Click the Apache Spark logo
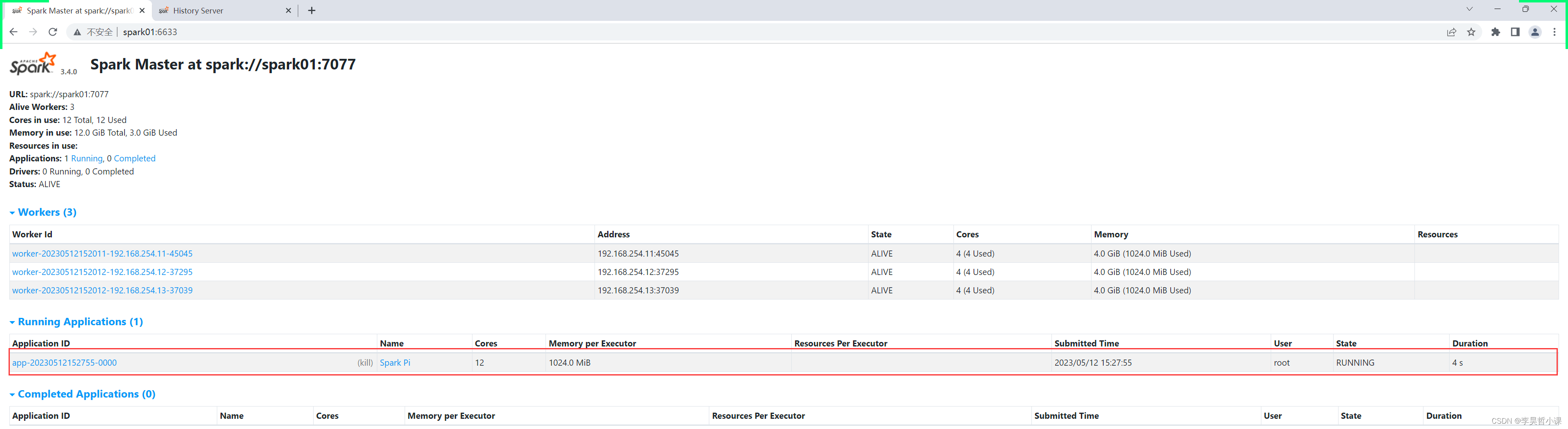1568x429 pixels. 33,64
